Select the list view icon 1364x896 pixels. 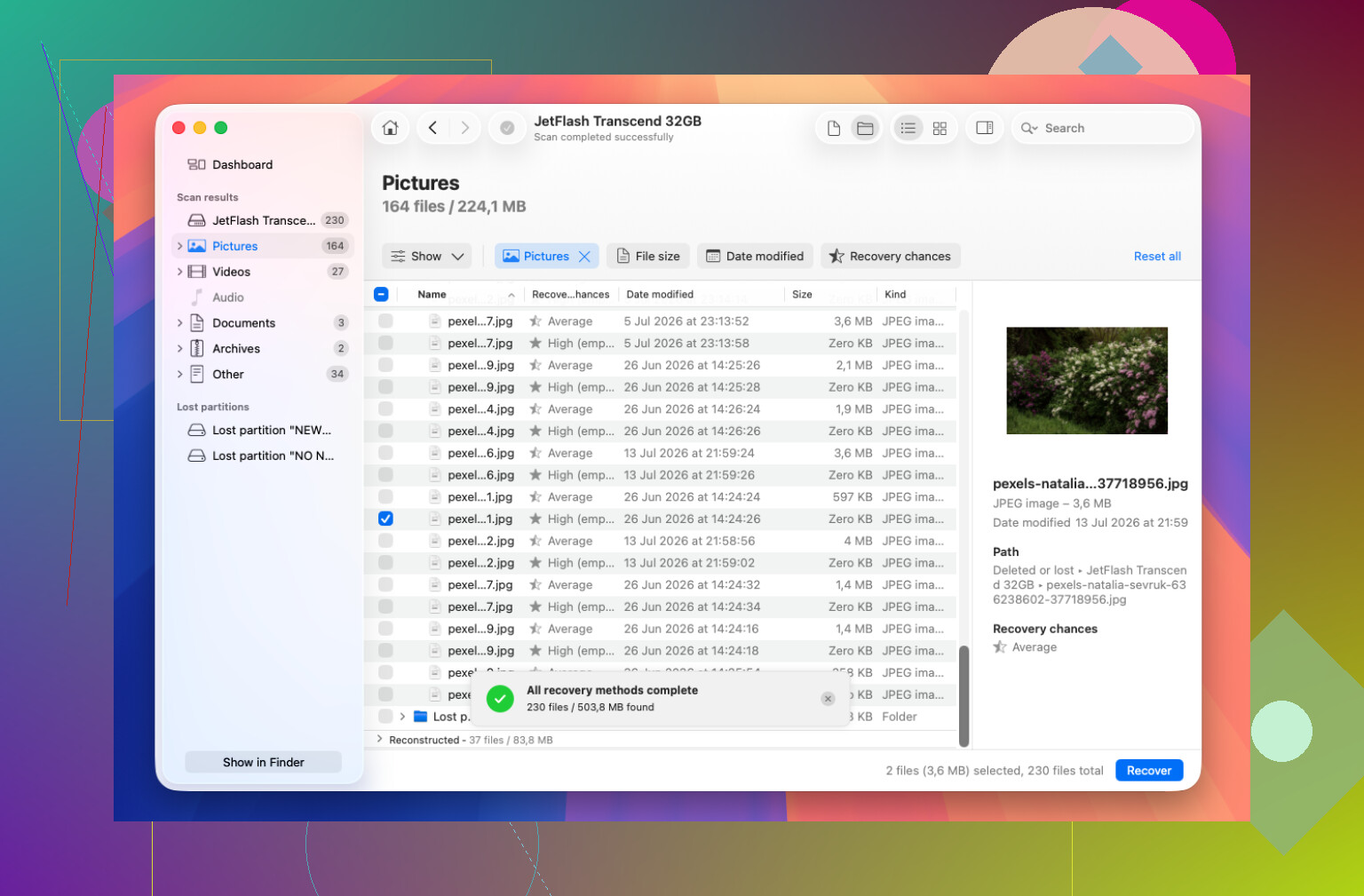coord(908,128)
